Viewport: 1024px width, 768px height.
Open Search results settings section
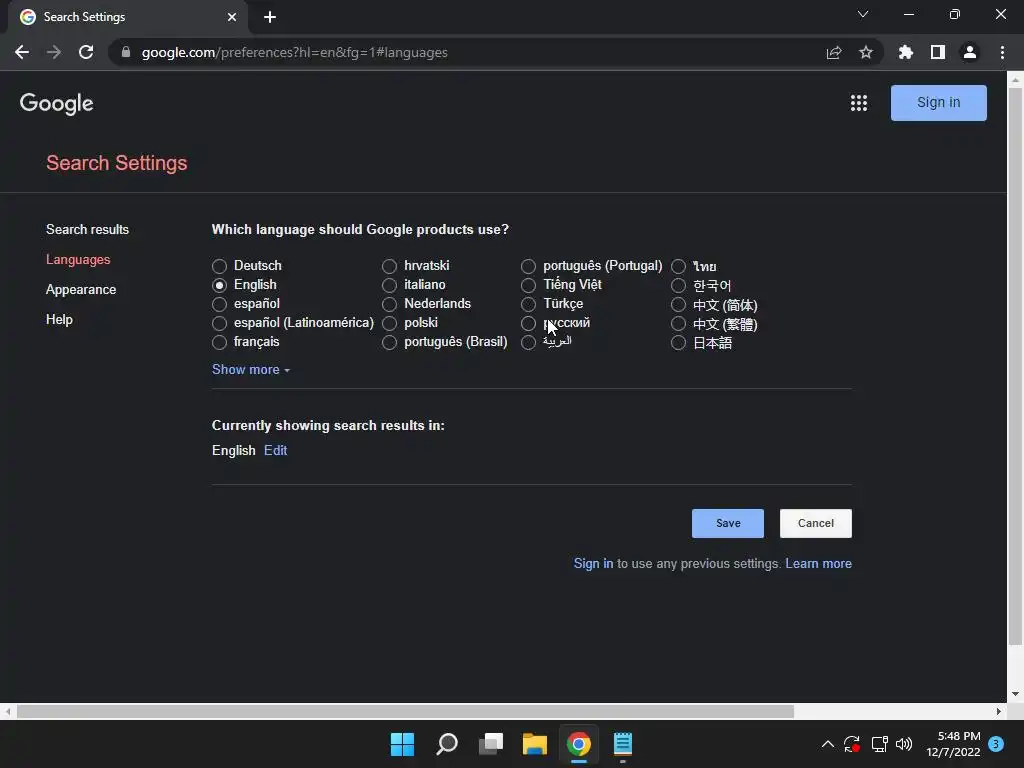88,229
